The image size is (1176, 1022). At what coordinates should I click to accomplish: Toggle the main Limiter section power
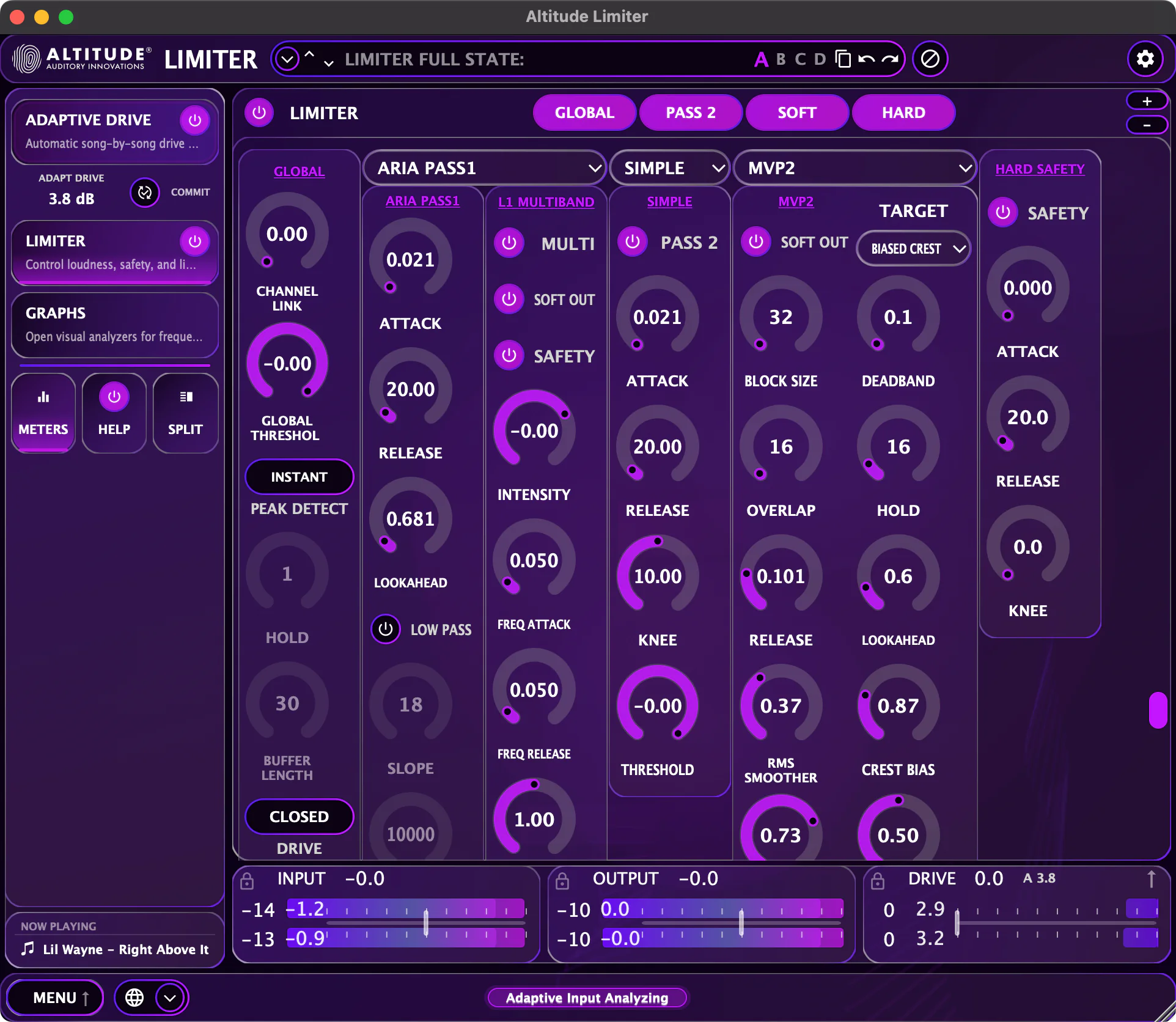(x=259, y=112)
